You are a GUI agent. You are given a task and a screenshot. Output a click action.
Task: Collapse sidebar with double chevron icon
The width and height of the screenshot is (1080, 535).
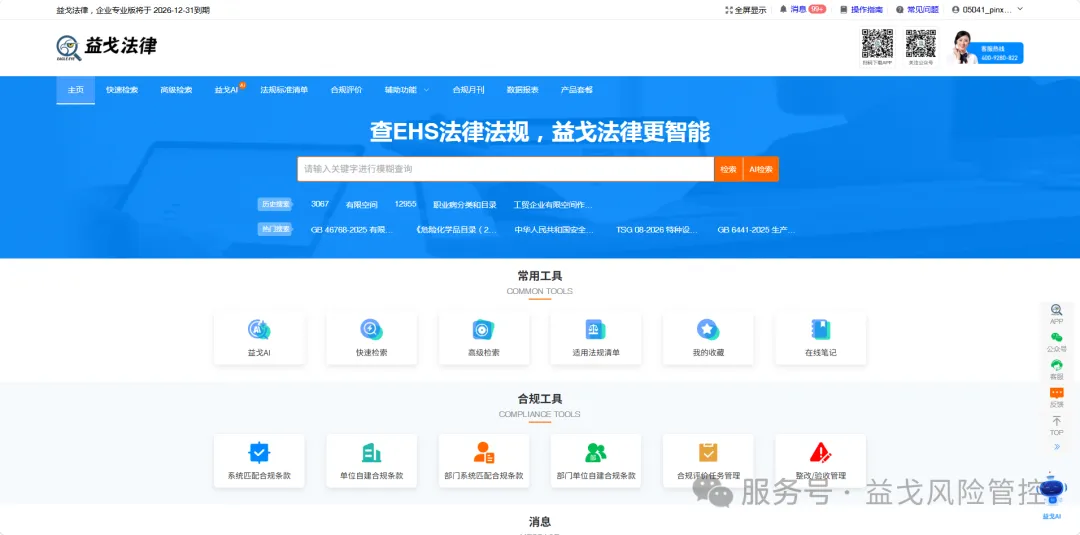pyautogui.click(x=1057, y=447)
